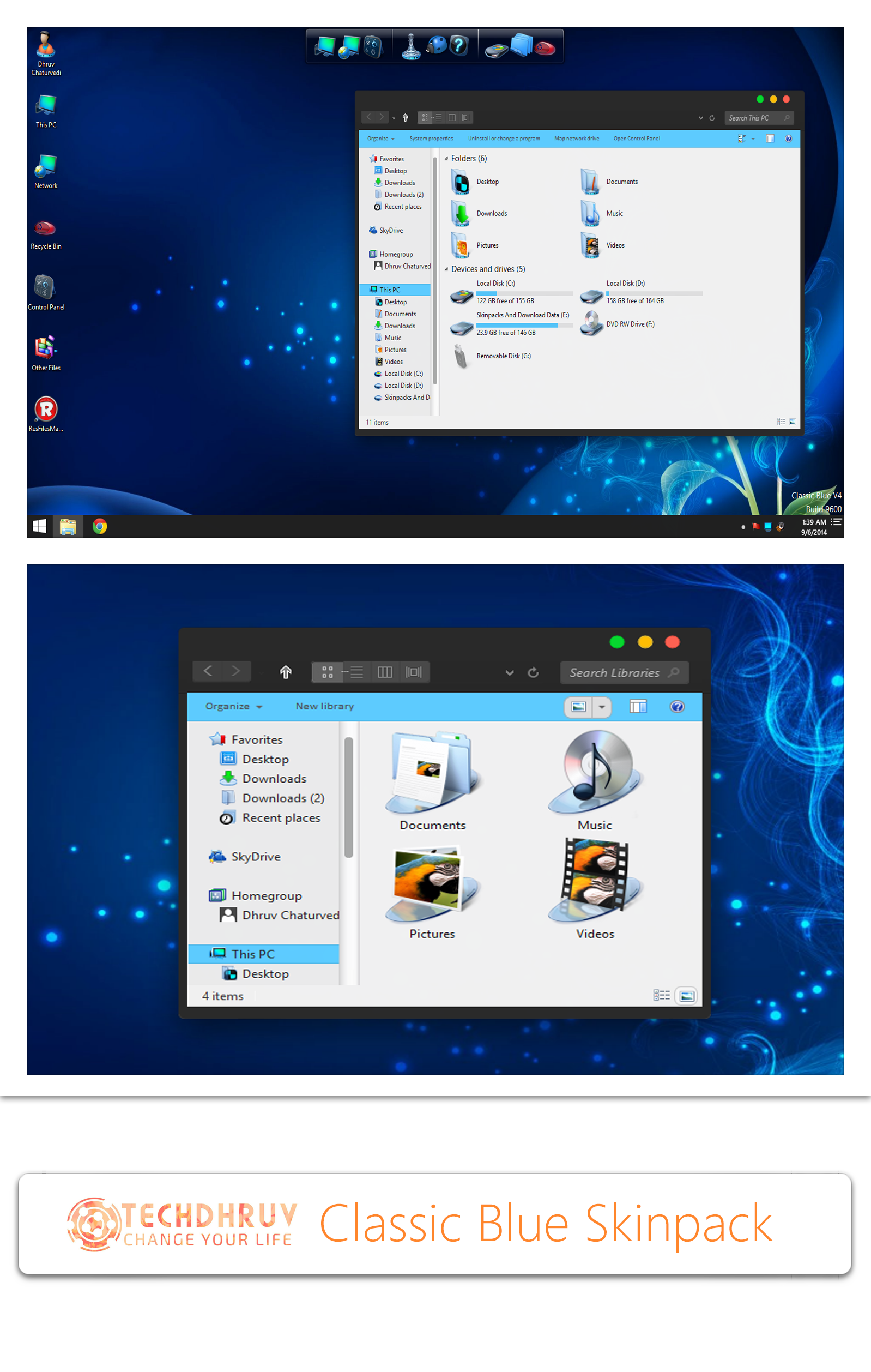Screen dimensions: 871x1372
Task: Collapse the Folders (6) group
Action: pos(446,158)
